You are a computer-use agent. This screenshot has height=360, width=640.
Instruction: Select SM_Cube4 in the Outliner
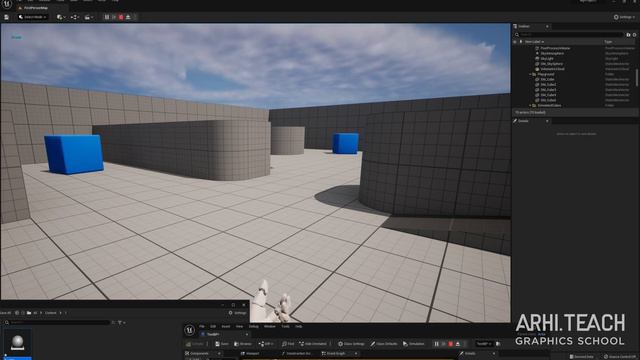(x=548, y=95)
